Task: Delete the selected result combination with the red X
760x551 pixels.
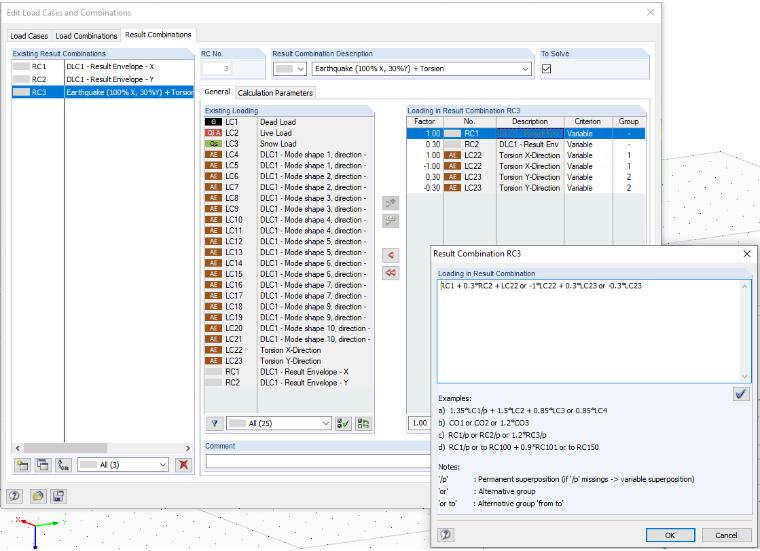Action: 183,465
